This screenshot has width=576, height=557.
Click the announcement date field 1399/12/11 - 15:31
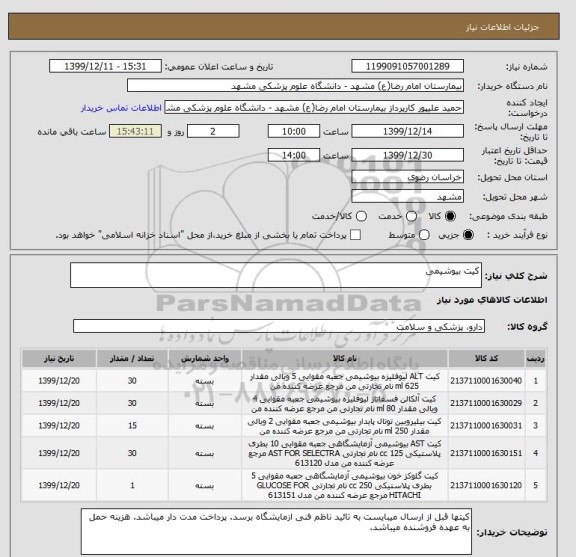[105, 67]
